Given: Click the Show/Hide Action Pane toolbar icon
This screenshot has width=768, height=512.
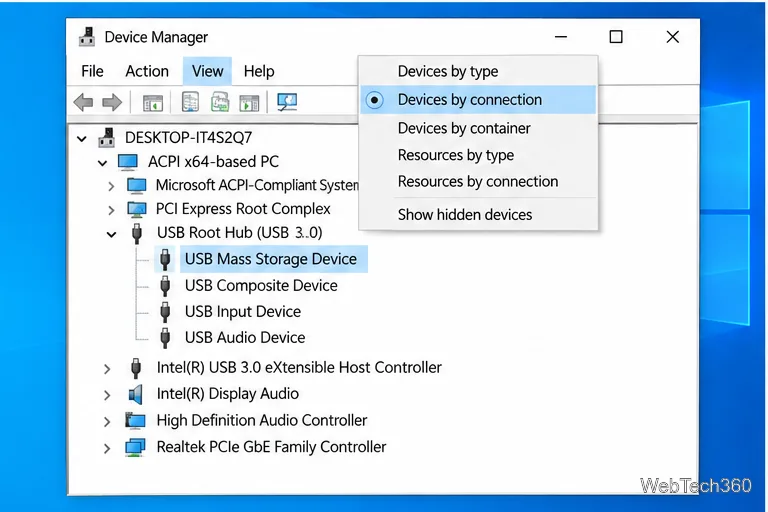Looking at the screenshot, I should click(x=249, y=103).
